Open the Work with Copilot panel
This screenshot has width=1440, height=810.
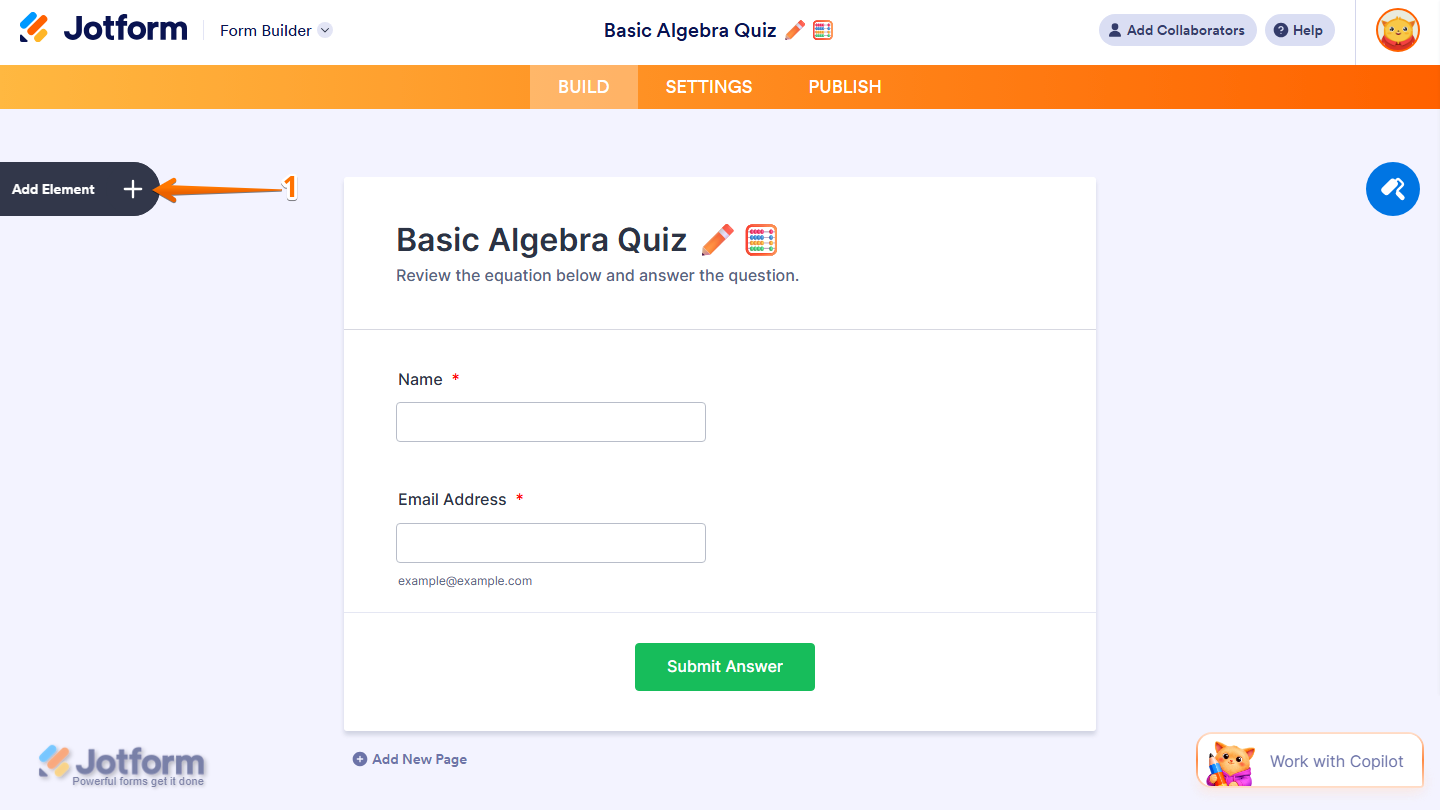(x=1336, y=761)
